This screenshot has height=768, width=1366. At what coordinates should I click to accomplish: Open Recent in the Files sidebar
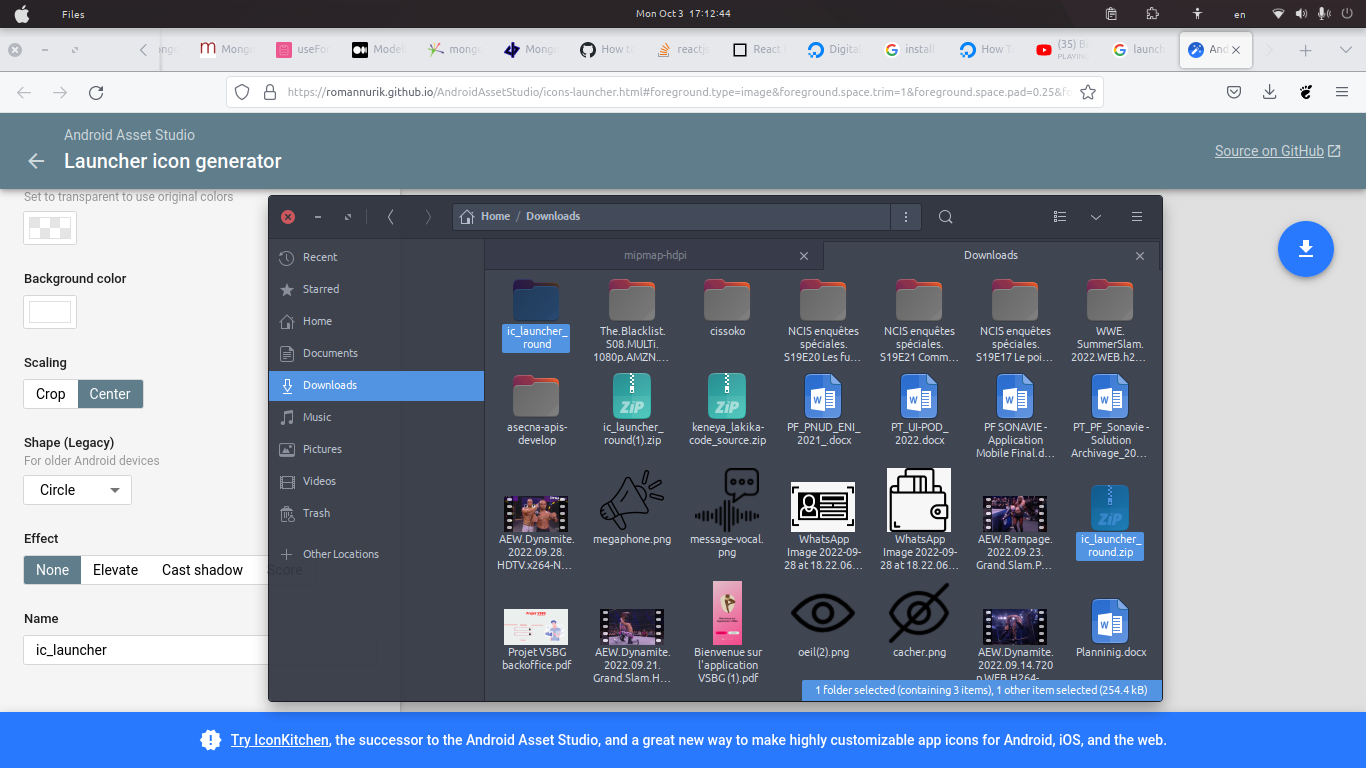[x=376, y=257]
